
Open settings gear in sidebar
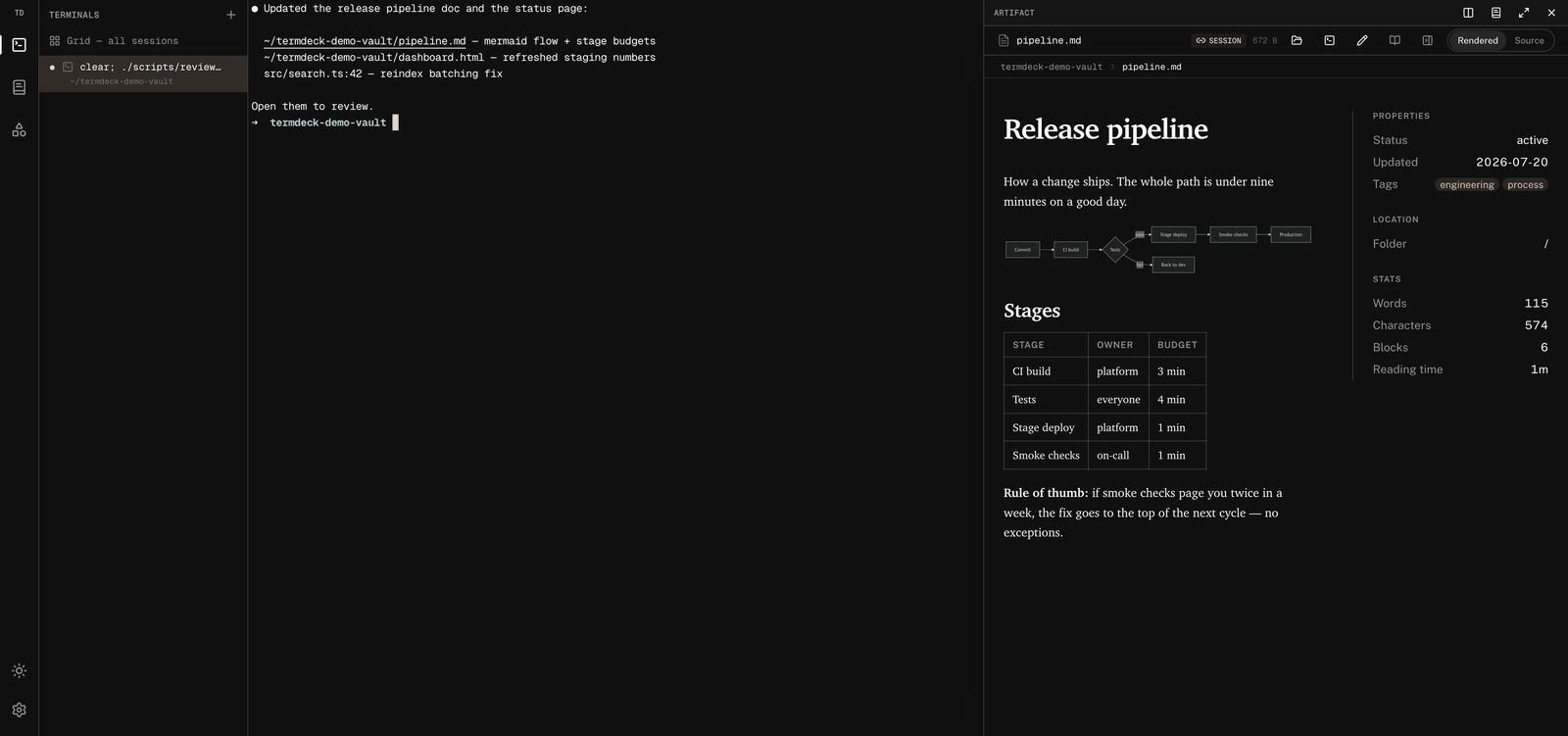click(19, 710)
